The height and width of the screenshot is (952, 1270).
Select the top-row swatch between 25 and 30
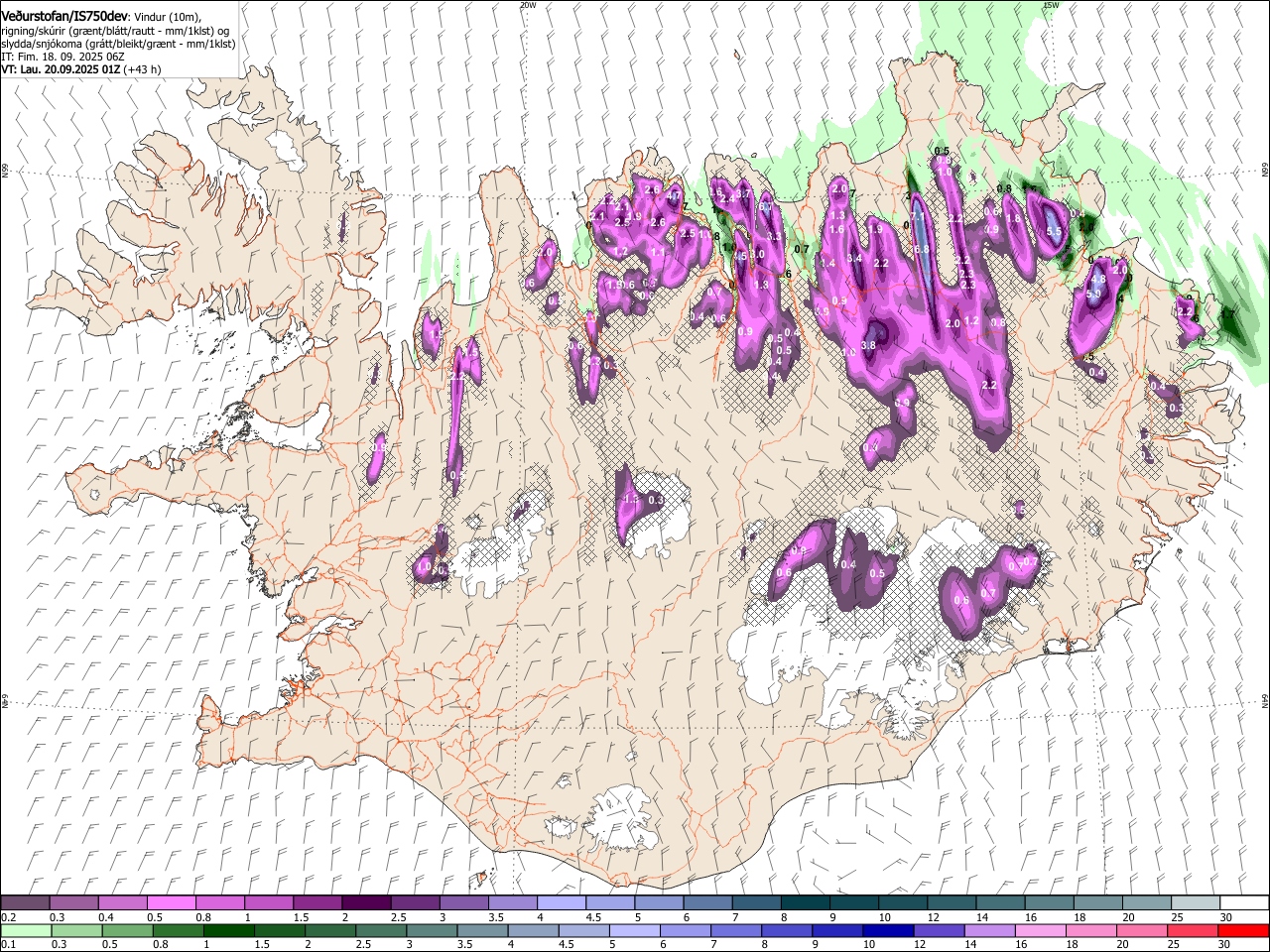[1196, 903]
